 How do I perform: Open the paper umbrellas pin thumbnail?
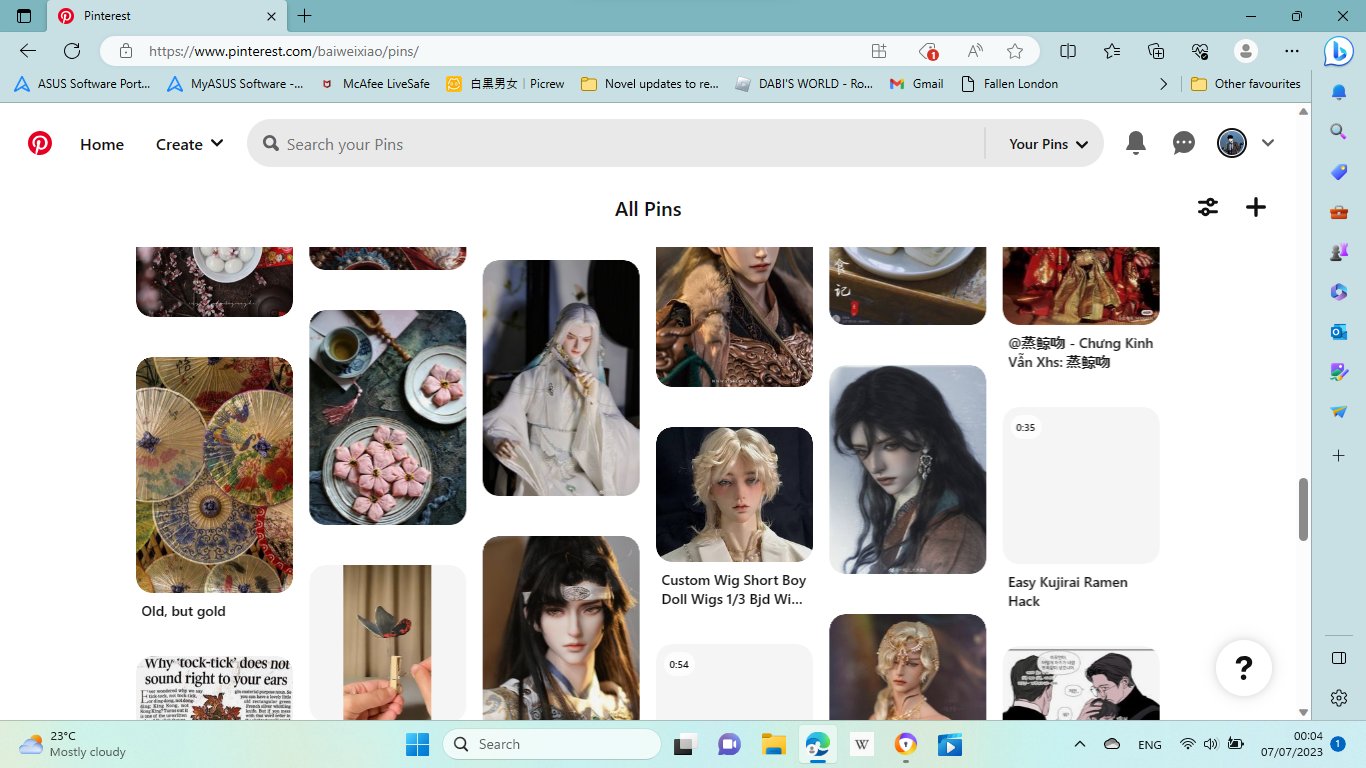(214, 474)
